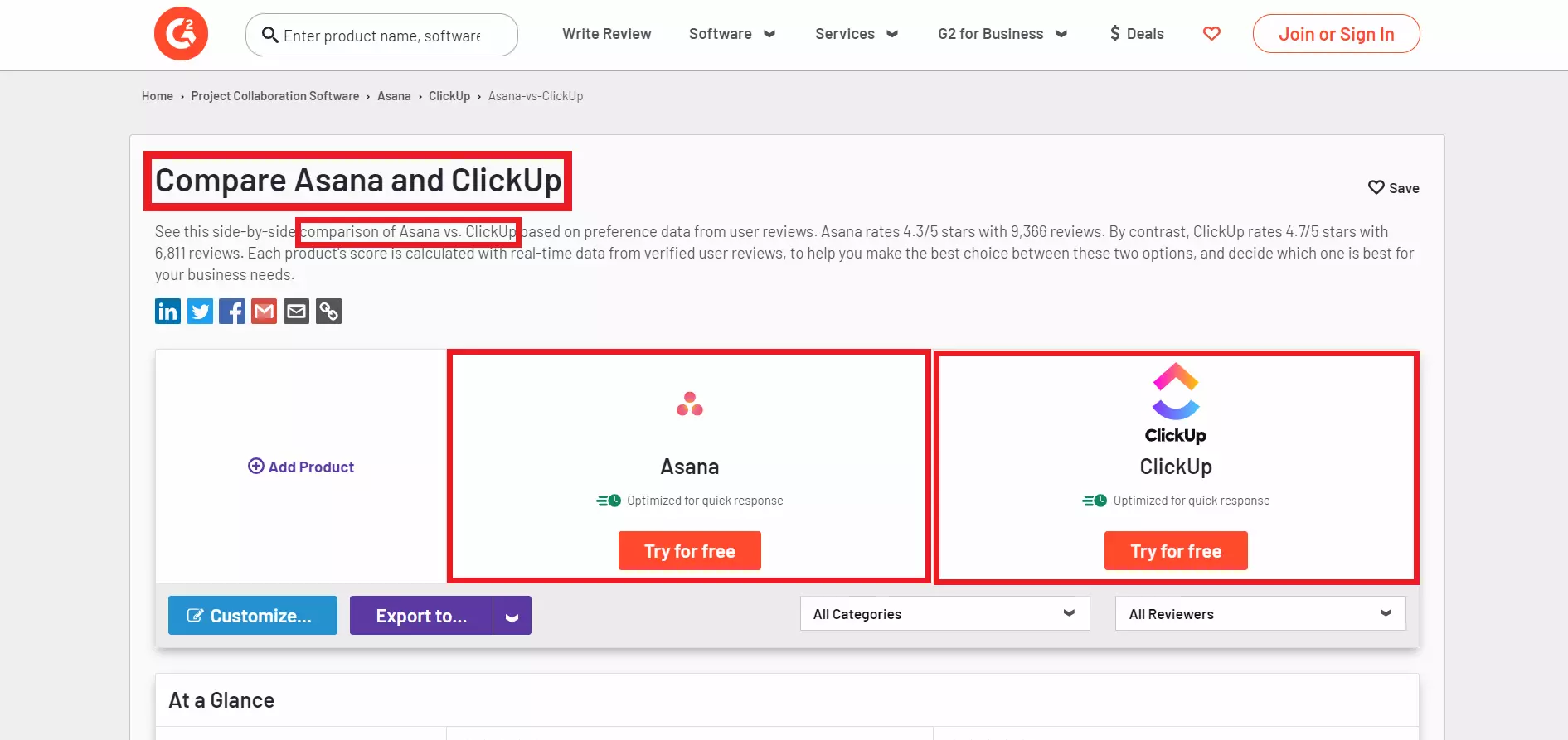The height and width of the screenshot is (740, 1568).
Task: Share comparison on Twitter
Action: click(200, 312)
